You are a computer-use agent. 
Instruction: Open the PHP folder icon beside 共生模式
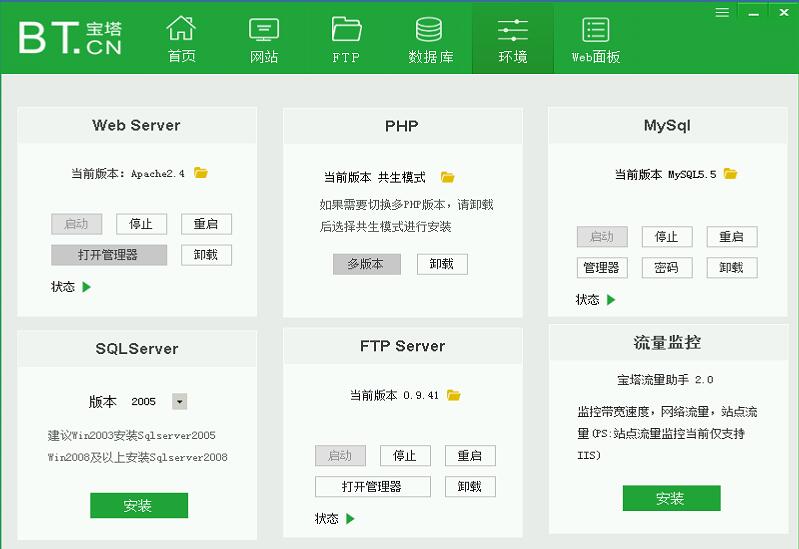(x=447, y=177)
